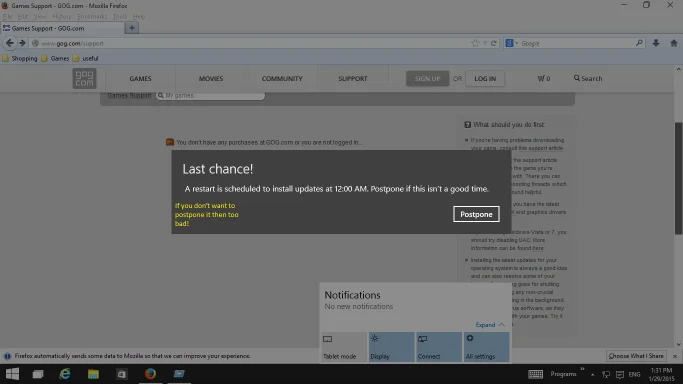Launch Internet Explorer from the taskbar

coord(65,374)
